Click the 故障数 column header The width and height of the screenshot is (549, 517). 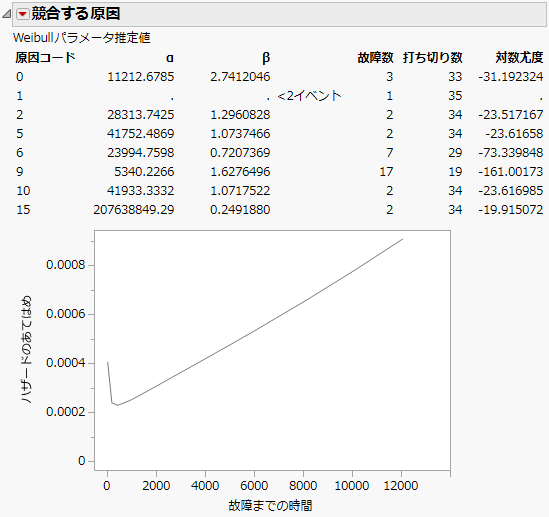375,57
